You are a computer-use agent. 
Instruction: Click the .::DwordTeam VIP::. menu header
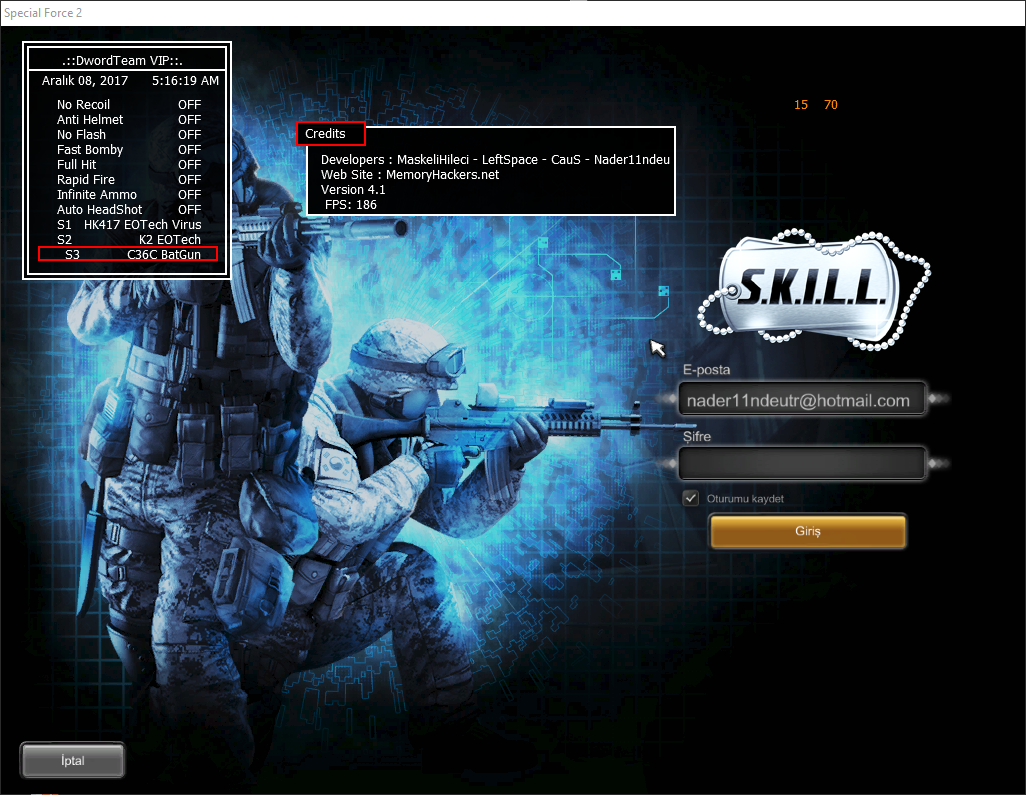point(122,61)
